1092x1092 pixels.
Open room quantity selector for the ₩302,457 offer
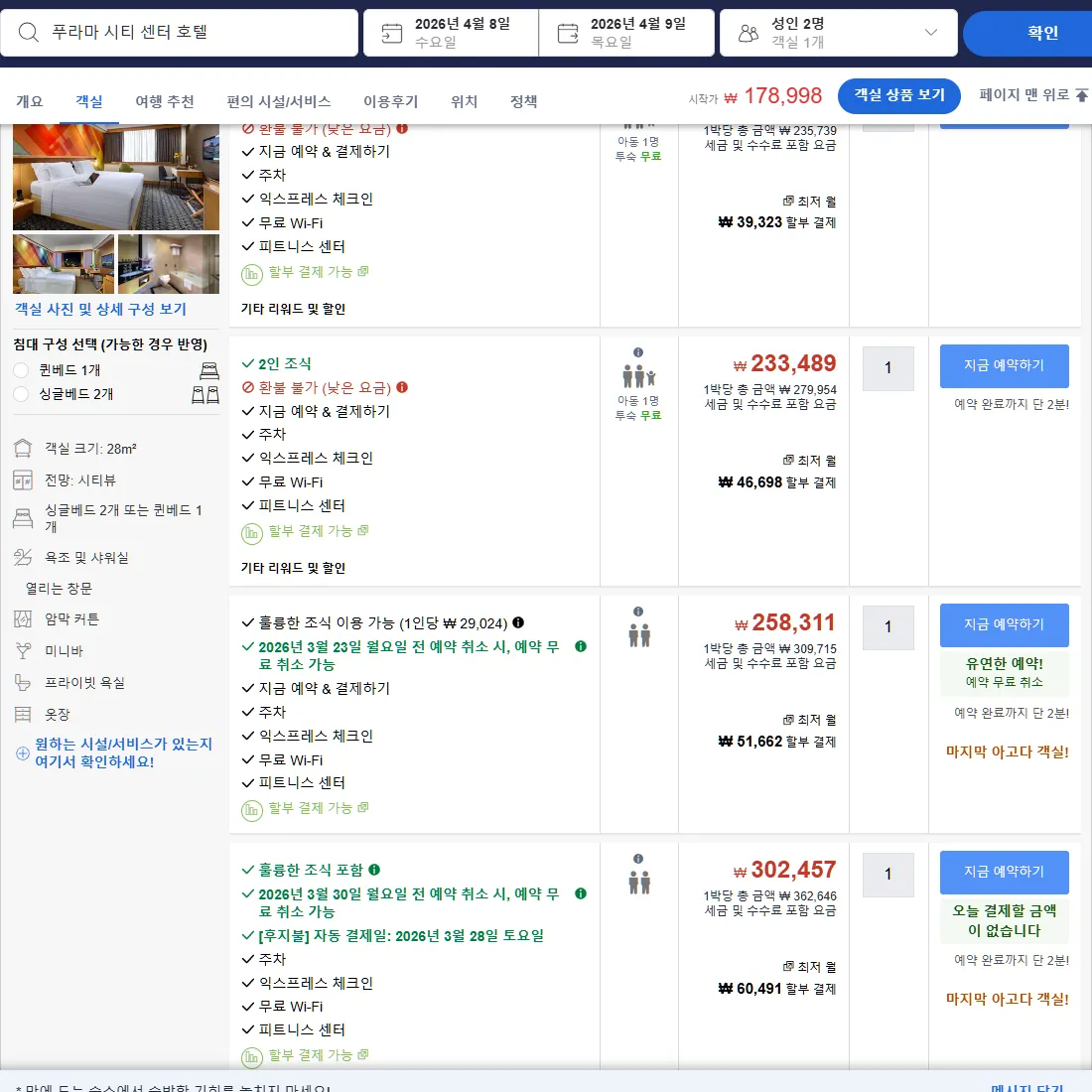(887, 874)
